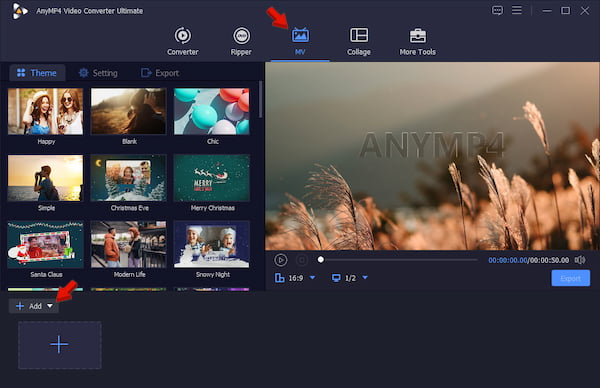
Task: Maximize the AnyMP4 window
Action: point(565,10)
